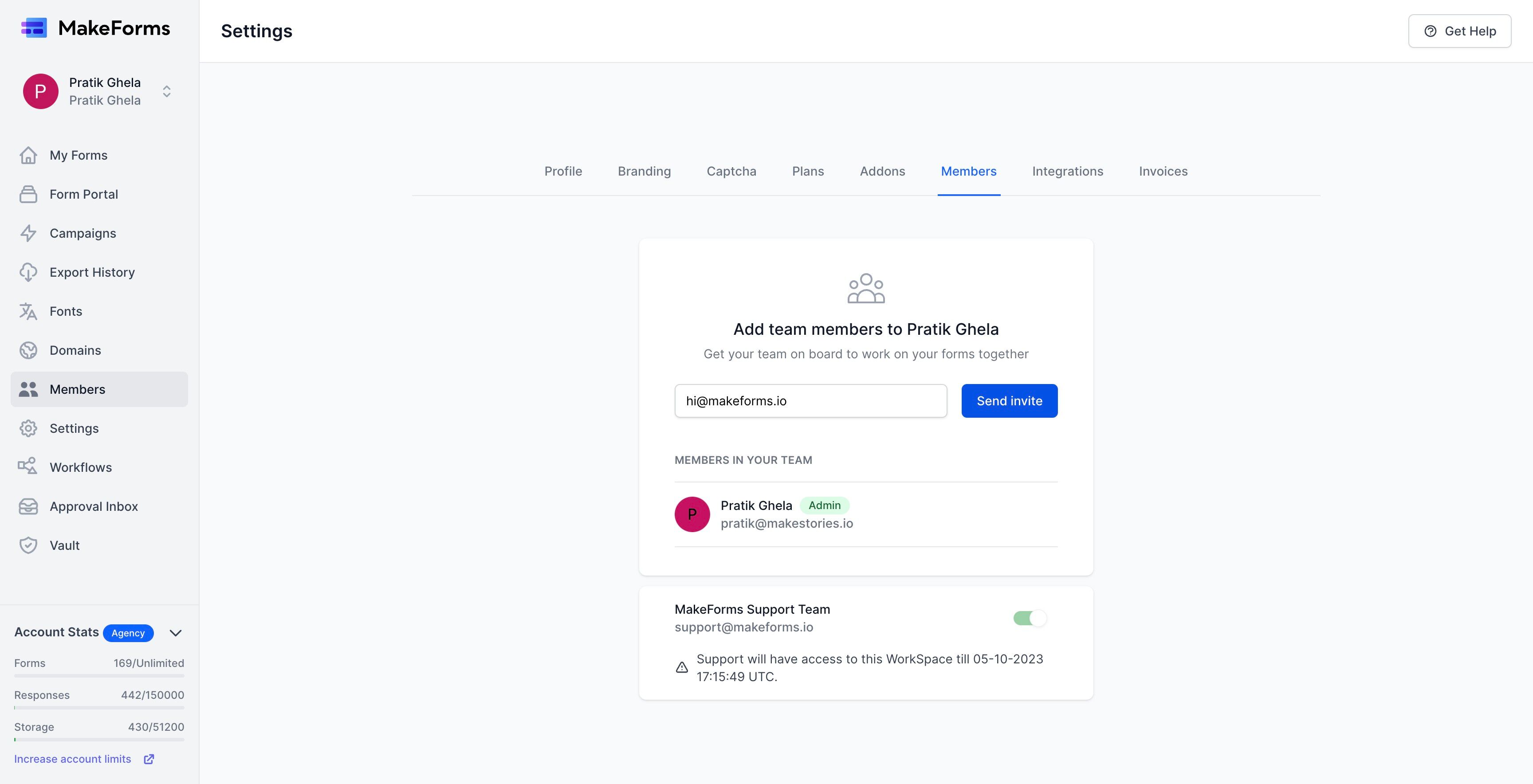1533x784 pixels.
Task: Click the Forms usage progress bar
Action: click(x=99, y=676)
